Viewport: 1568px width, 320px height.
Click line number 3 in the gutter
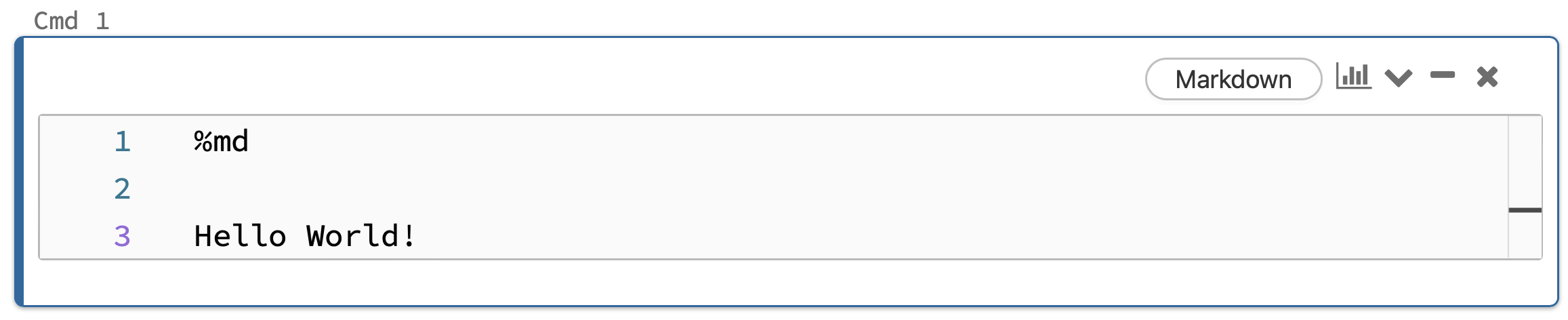(122, 237)
